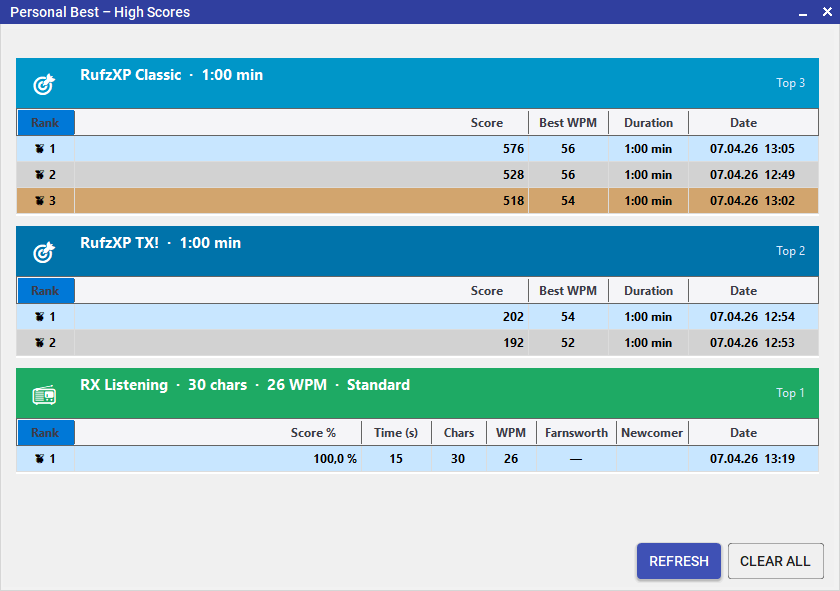The height and width of the screenshot is (591, 840).
Task: Click the Personal Best – High Scores title
Action: (100, 12)
